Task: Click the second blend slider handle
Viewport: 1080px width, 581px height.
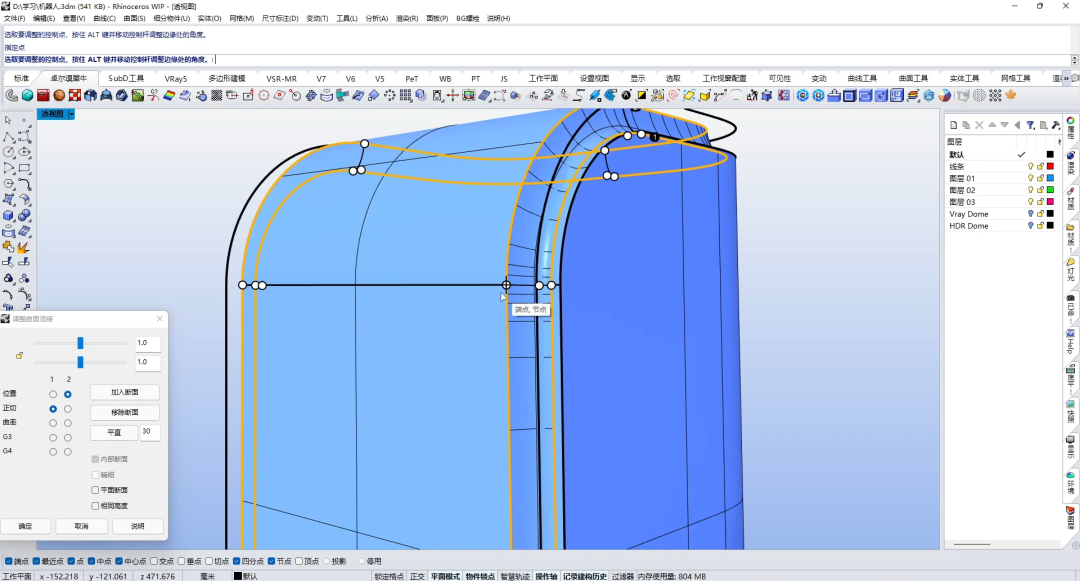Action: pos(80,362)
